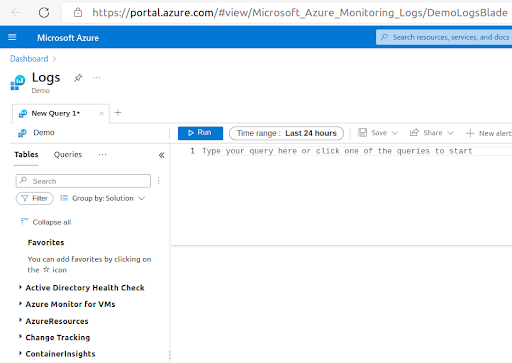Image resolution: width=512 pixels, height=363 pixels.
Task: Click the breadcrumb chevron after Dashboard
Action: point(54,59)
